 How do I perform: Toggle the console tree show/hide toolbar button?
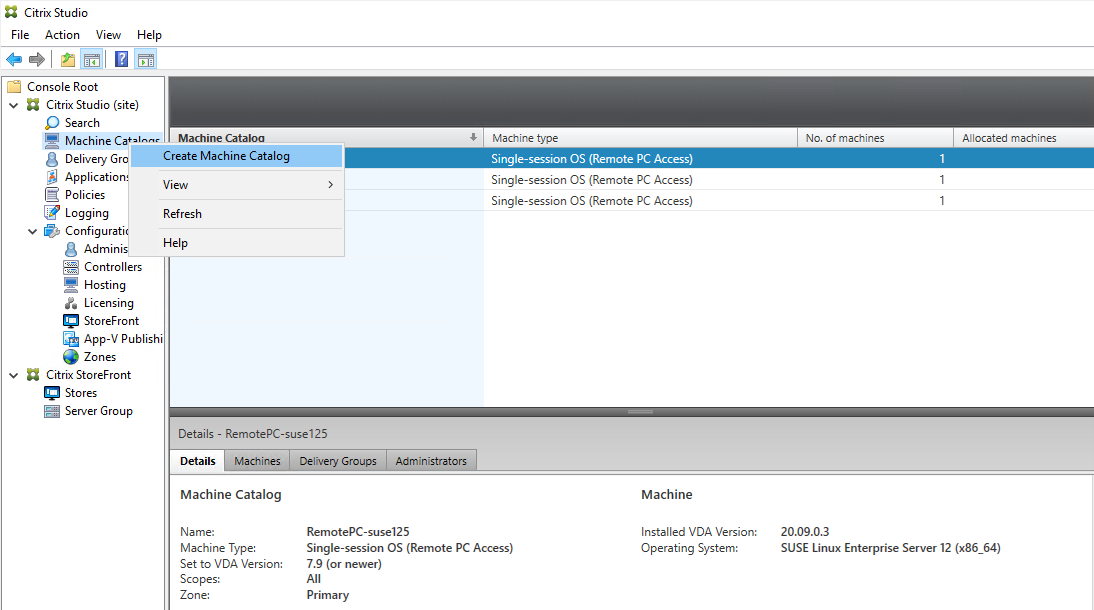coord(92,58)
